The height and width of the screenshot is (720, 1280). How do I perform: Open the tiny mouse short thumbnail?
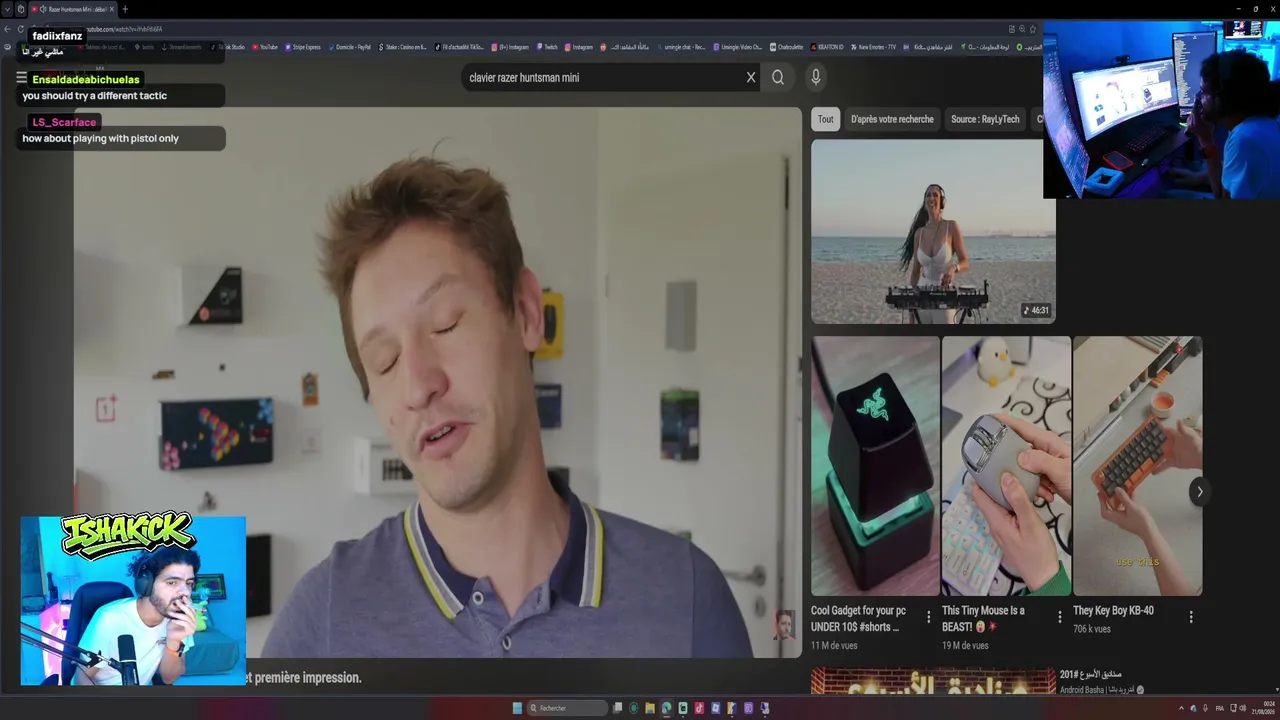[x=1006, y=466]
